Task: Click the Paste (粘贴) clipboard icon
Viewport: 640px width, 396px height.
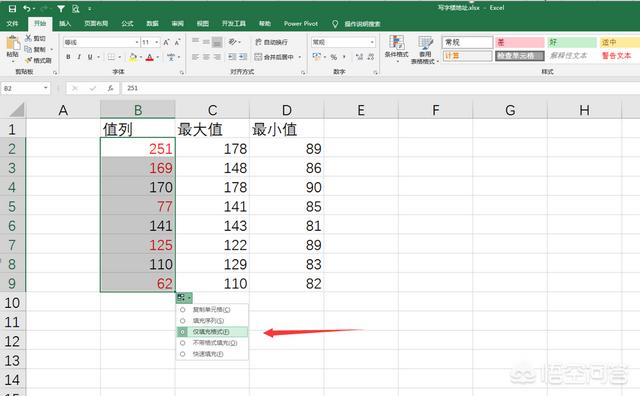Action: point(13,43)
